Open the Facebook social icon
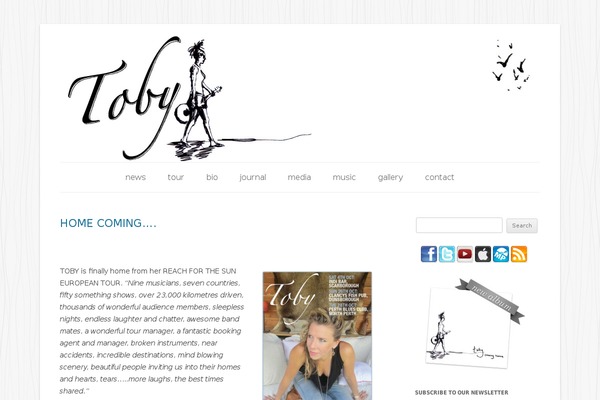The image size is (600, 400). click(429, 254)
